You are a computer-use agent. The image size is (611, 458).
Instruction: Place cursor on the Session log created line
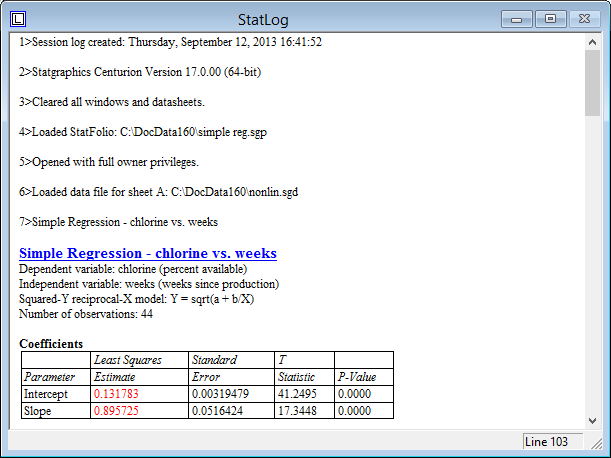pyautogui.click(x=170, y=42)
